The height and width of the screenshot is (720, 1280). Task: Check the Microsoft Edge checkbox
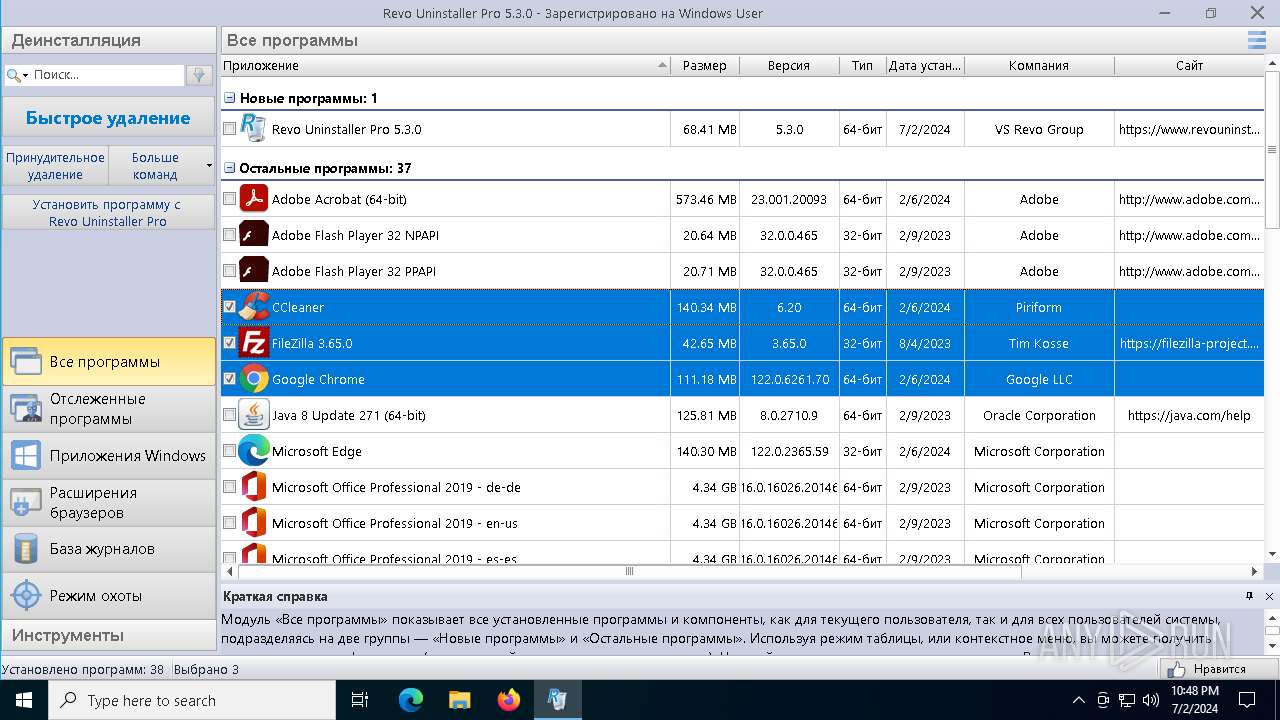[x=230, y=451]
